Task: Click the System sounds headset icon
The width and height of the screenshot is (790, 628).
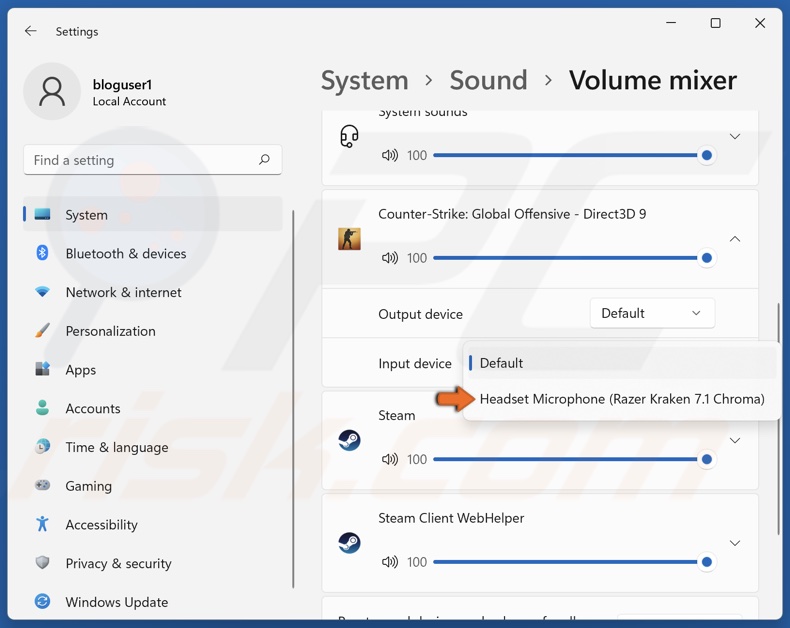Action: [x=349, y=136]
